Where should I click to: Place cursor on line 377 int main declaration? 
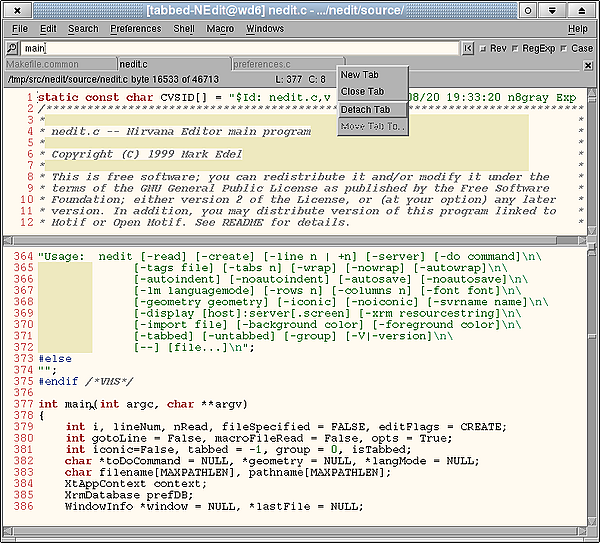click(143, 404)
